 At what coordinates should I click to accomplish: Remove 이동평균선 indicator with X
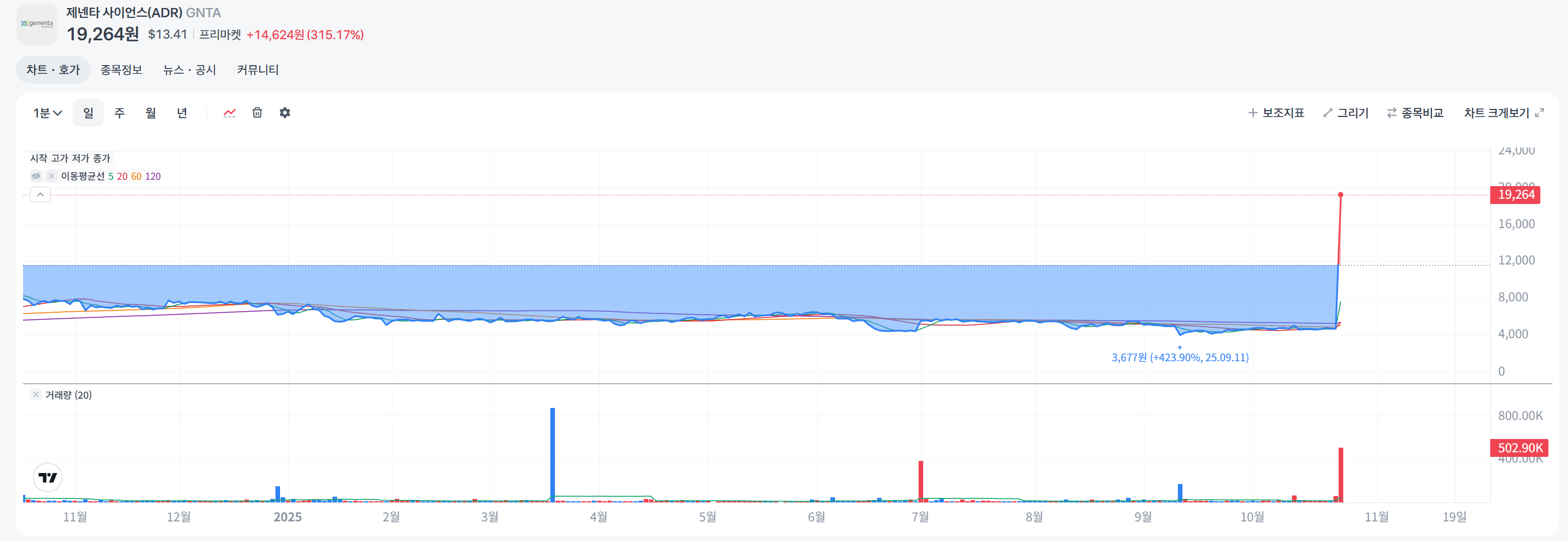coord(52,176)
